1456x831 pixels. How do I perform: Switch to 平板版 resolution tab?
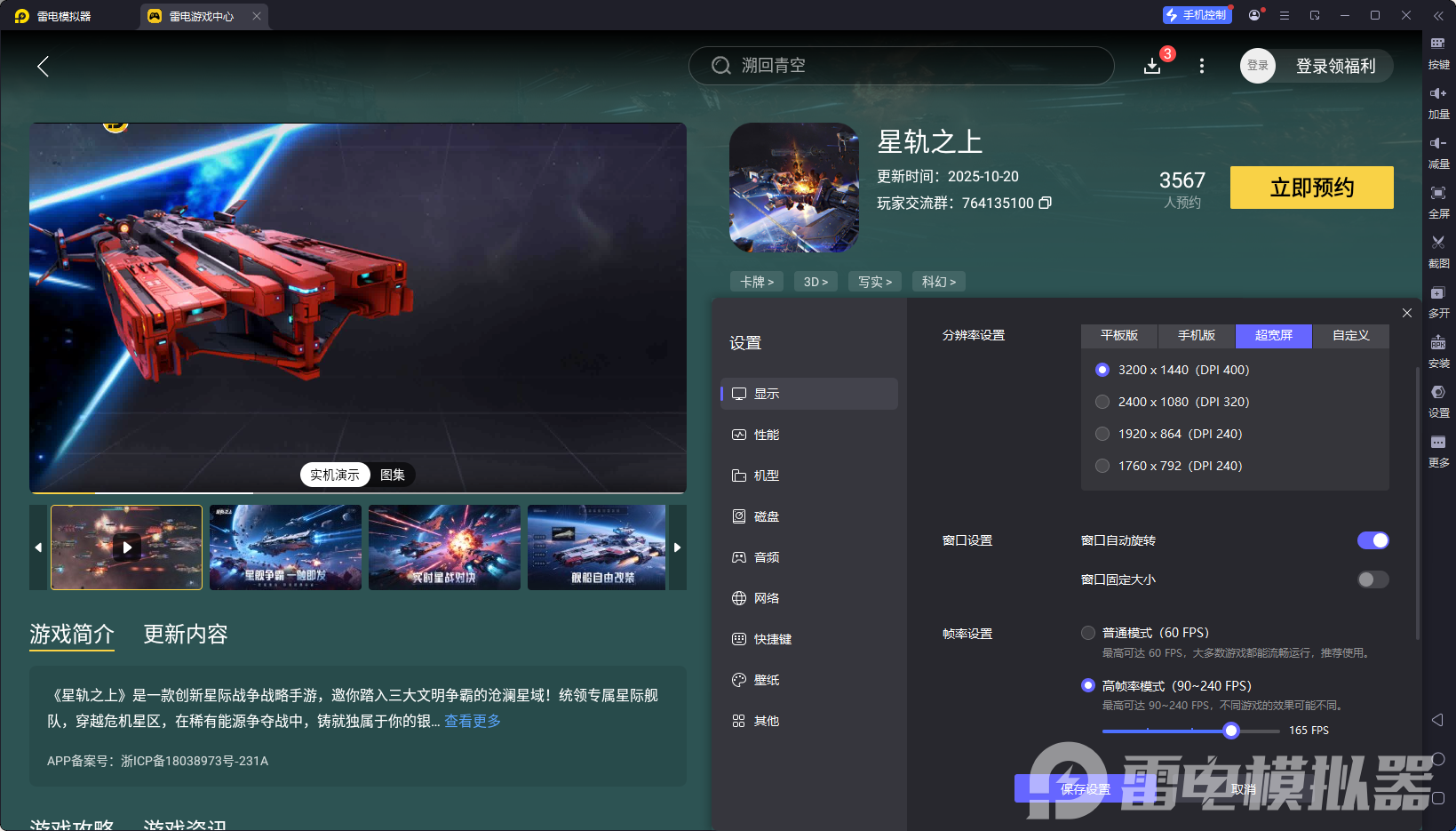1119,335
